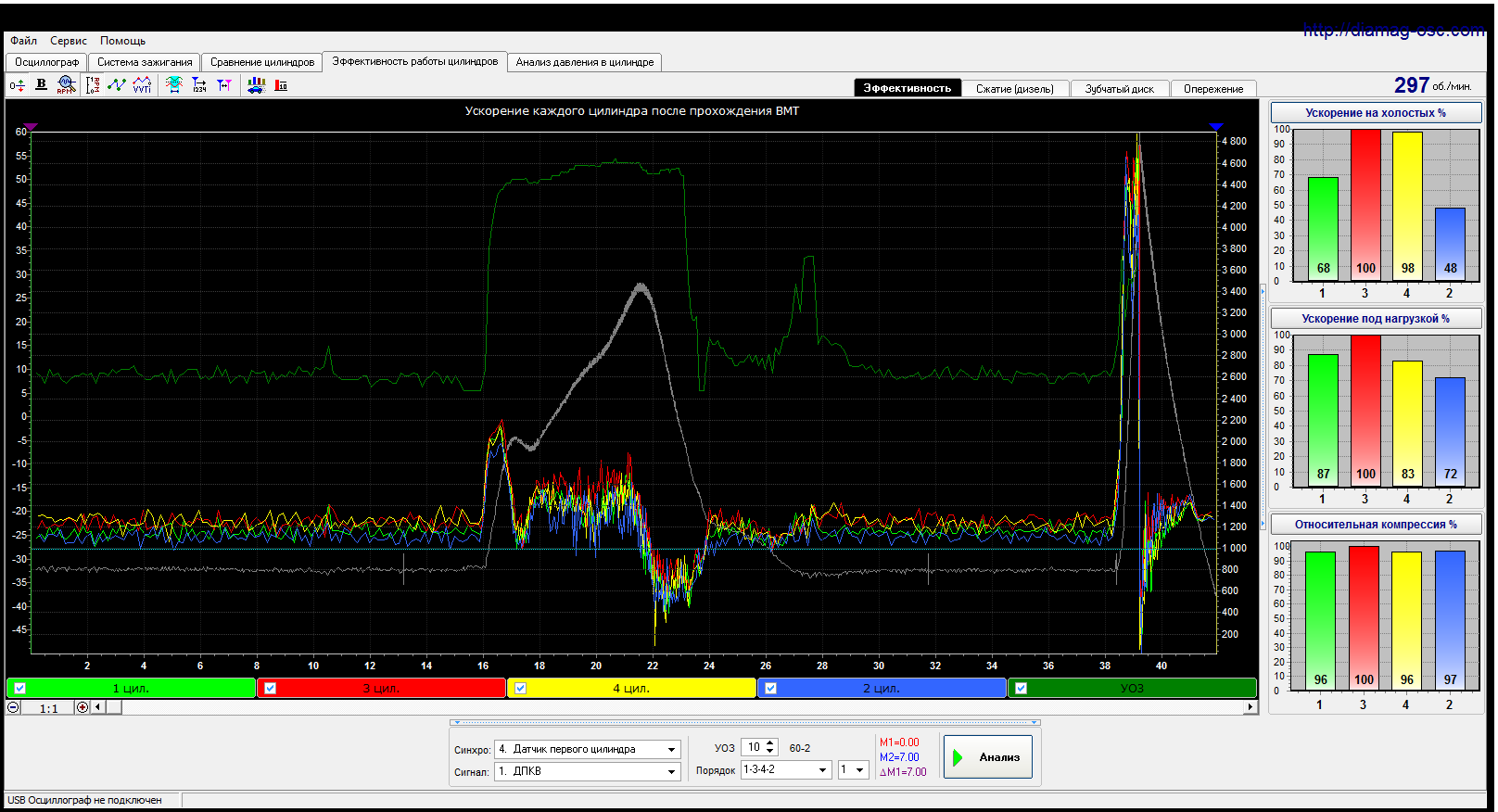Click the ΔM1=7.00 marker delta value
Image resolution: width=1498 pixels, height=812 pixels.
903,772
